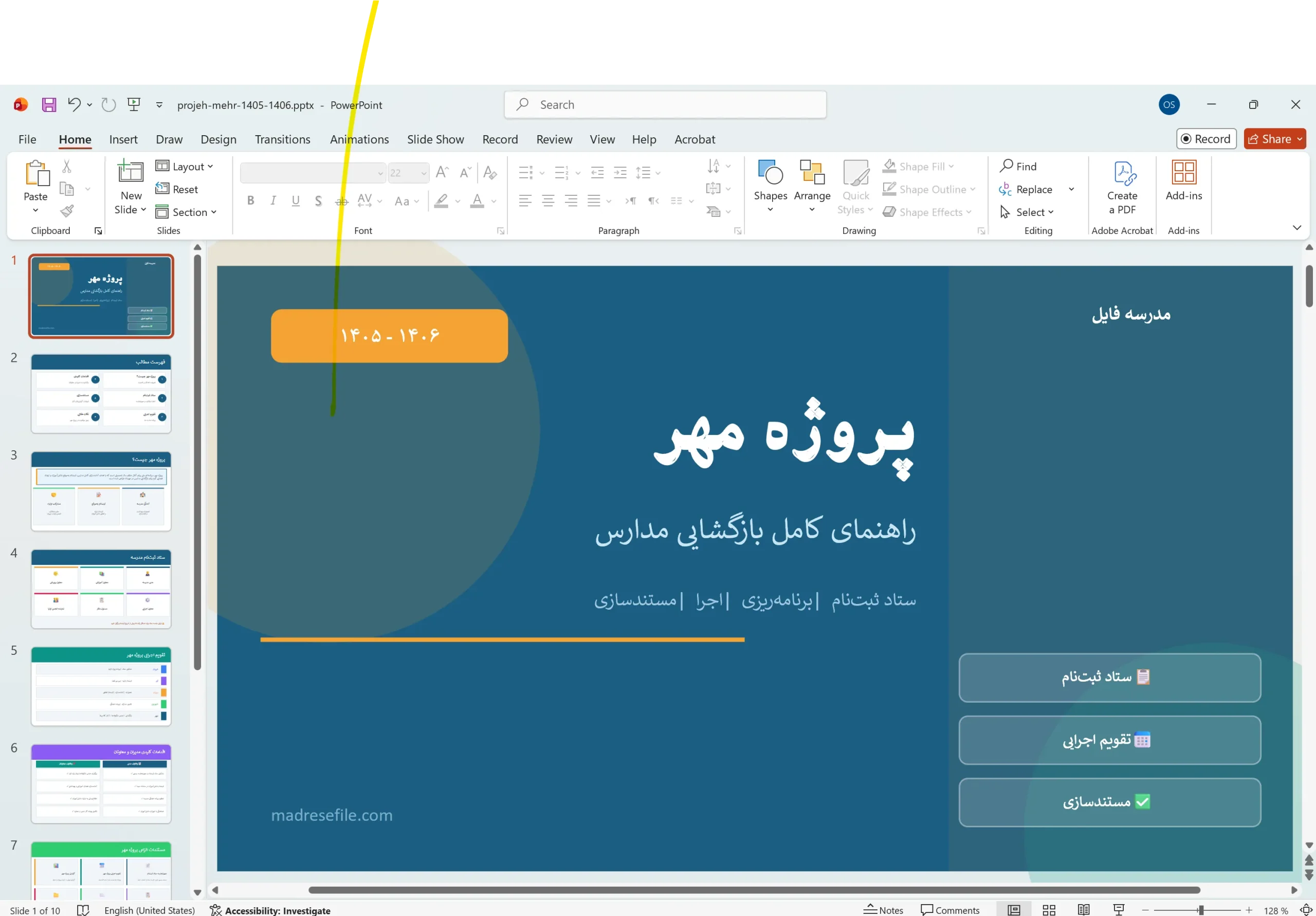Click Accessibility: Investigate in status bar
The height and width of the screenshot is (916, 1316).
click(x=270, y=910)
